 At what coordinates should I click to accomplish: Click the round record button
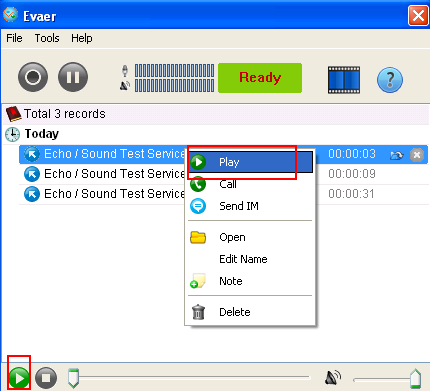click(x=33, y=77)
